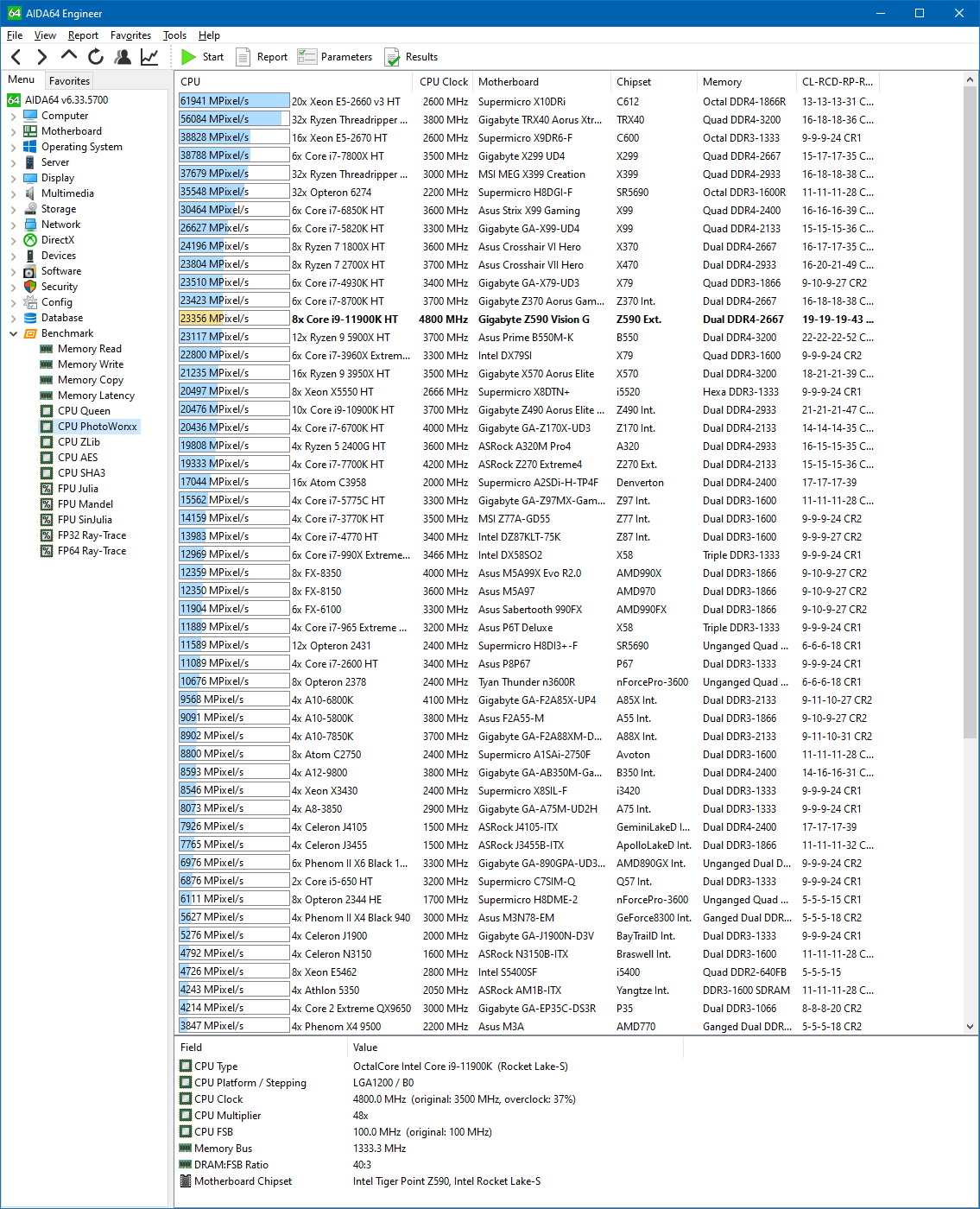Select the Computer tree icon
Image resolution: width=980 pixels, height=1209 pixels.
click(x=30, y=116)
